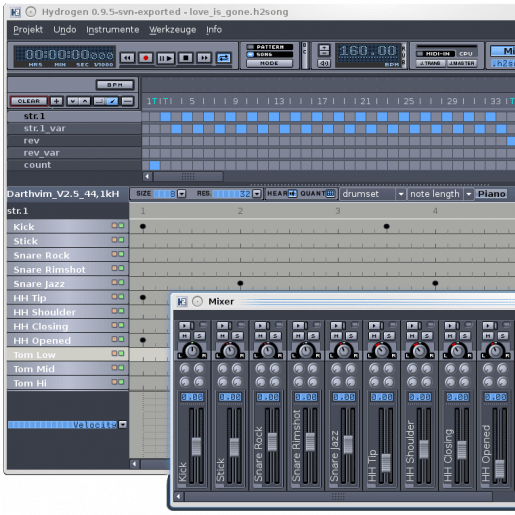
Task: Click the HH Tip channel volume fader
Action: (386, 463)
